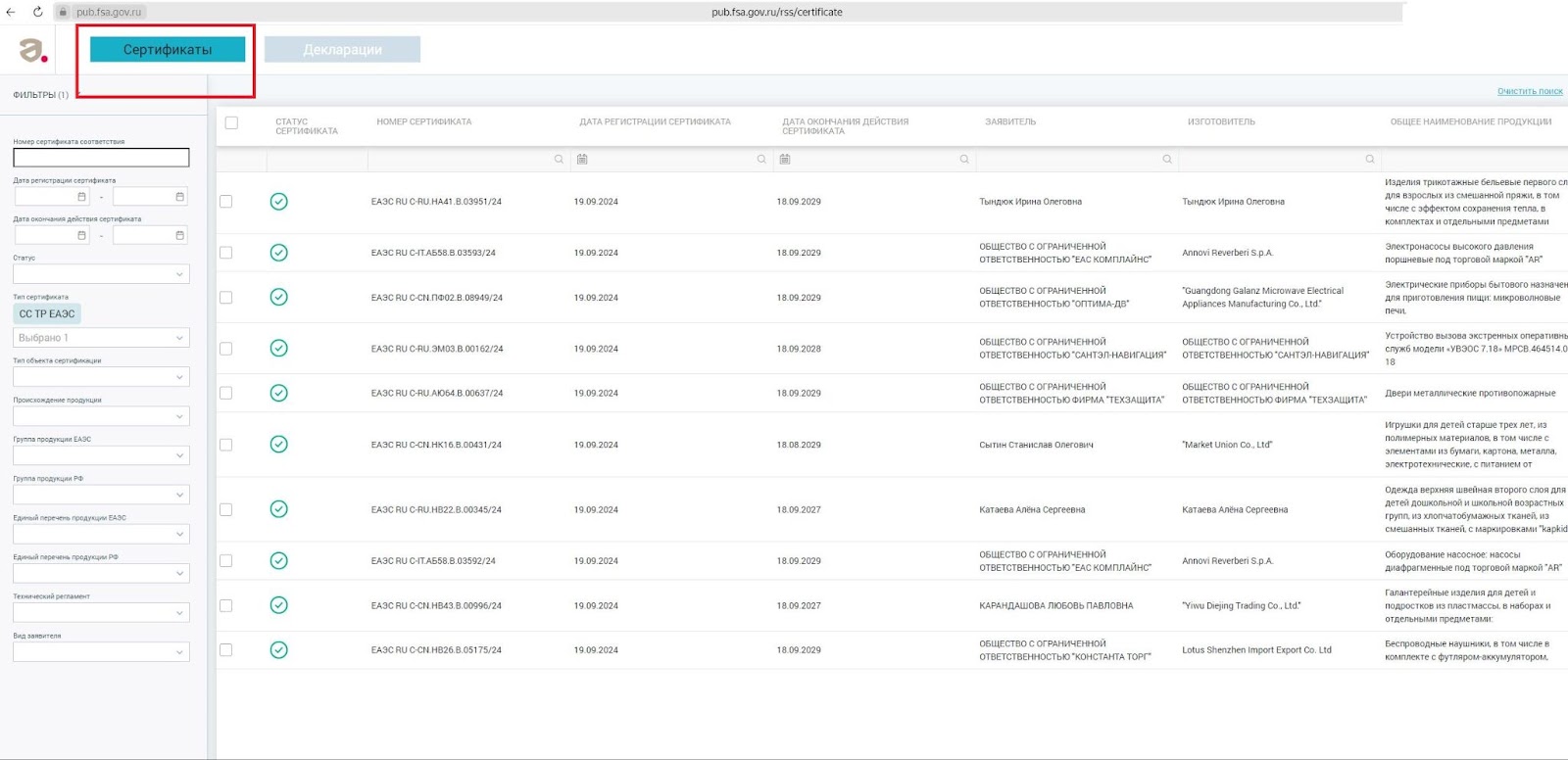
Task: Click the search icon in Номер сертификата column filter
Action: [x=559, y=159]
